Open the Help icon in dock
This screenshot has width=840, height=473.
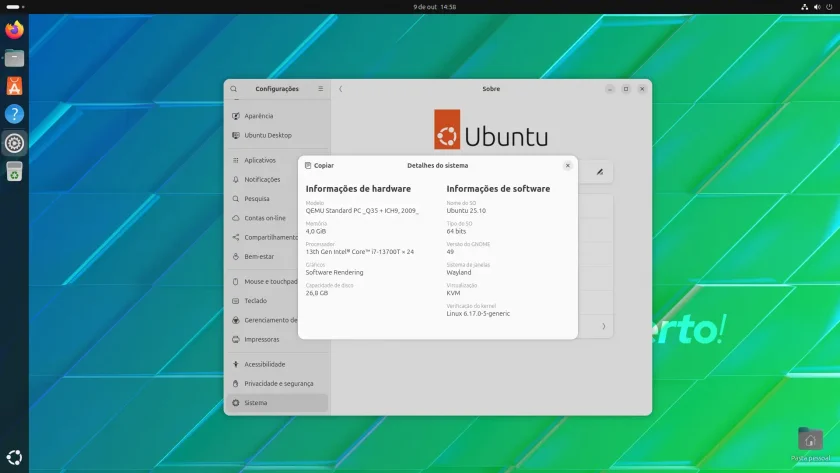point(14,114)
